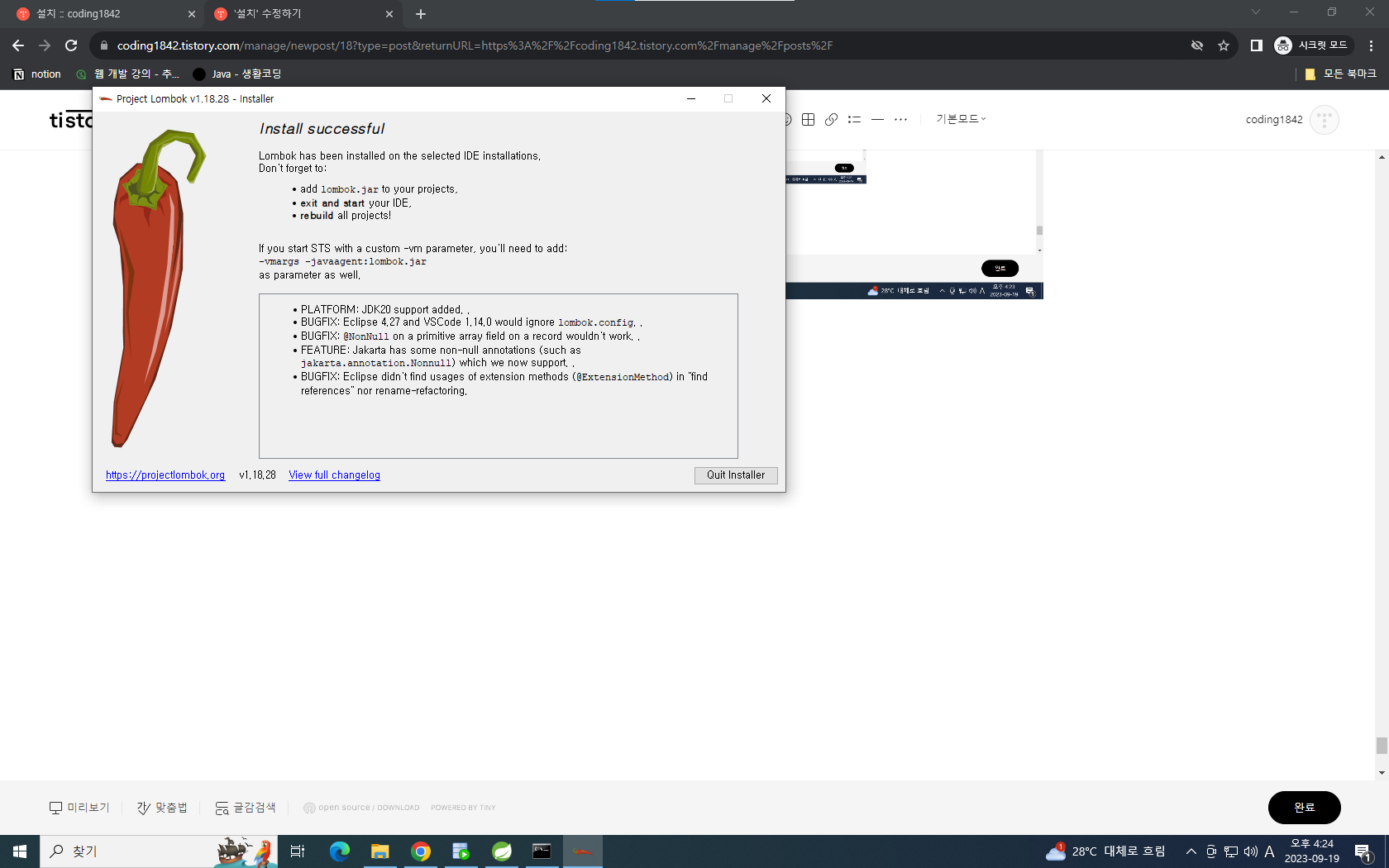Click the page vertical scrollbar thumb

click(x=1382, y=745)
